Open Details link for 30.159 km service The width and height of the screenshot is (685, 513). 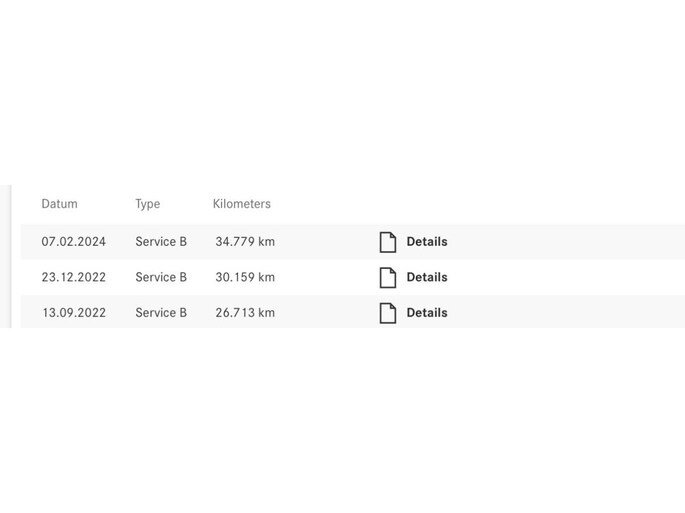pyautogui.click(x=426, y=277)
